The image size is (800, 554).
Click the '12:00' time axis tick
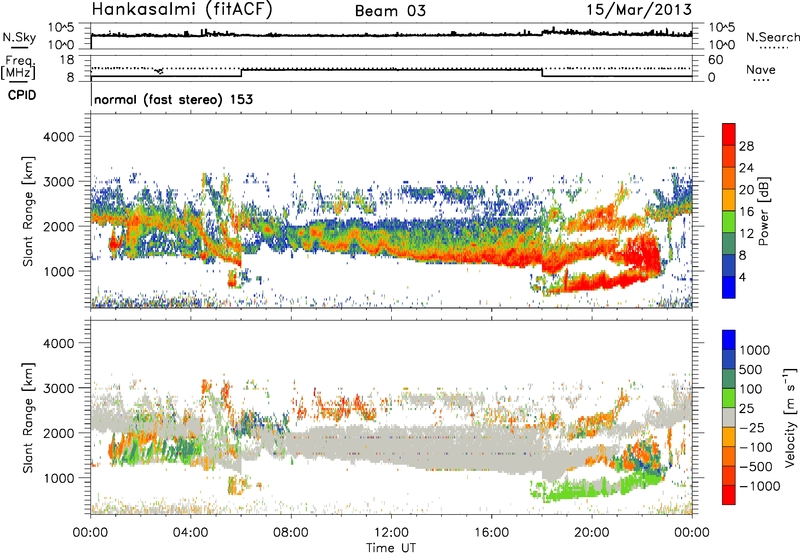[391, 533]
